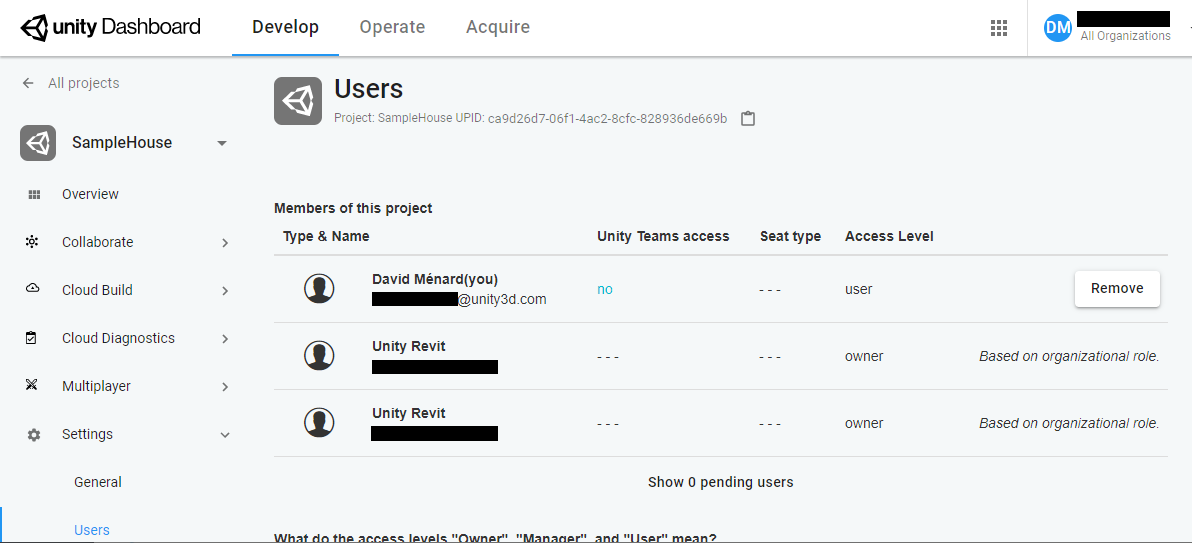The height and width of the screenshot is (543, 1192).
Task: Select Users in the sidebar
Action: pyautogui.click(x=92, y=530)
